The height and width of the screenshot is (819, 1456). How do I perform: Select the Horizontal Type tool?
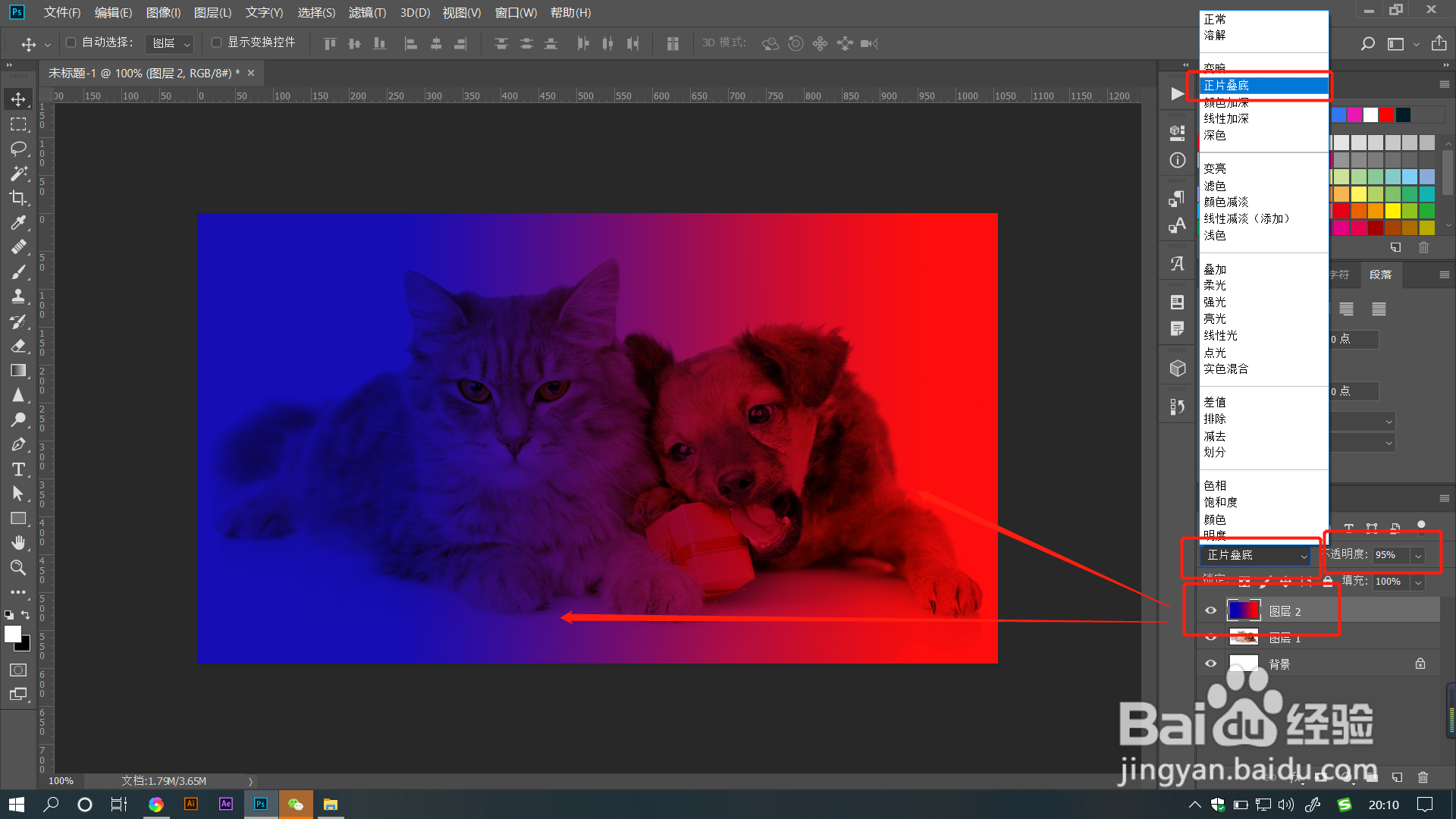(18, 469)
